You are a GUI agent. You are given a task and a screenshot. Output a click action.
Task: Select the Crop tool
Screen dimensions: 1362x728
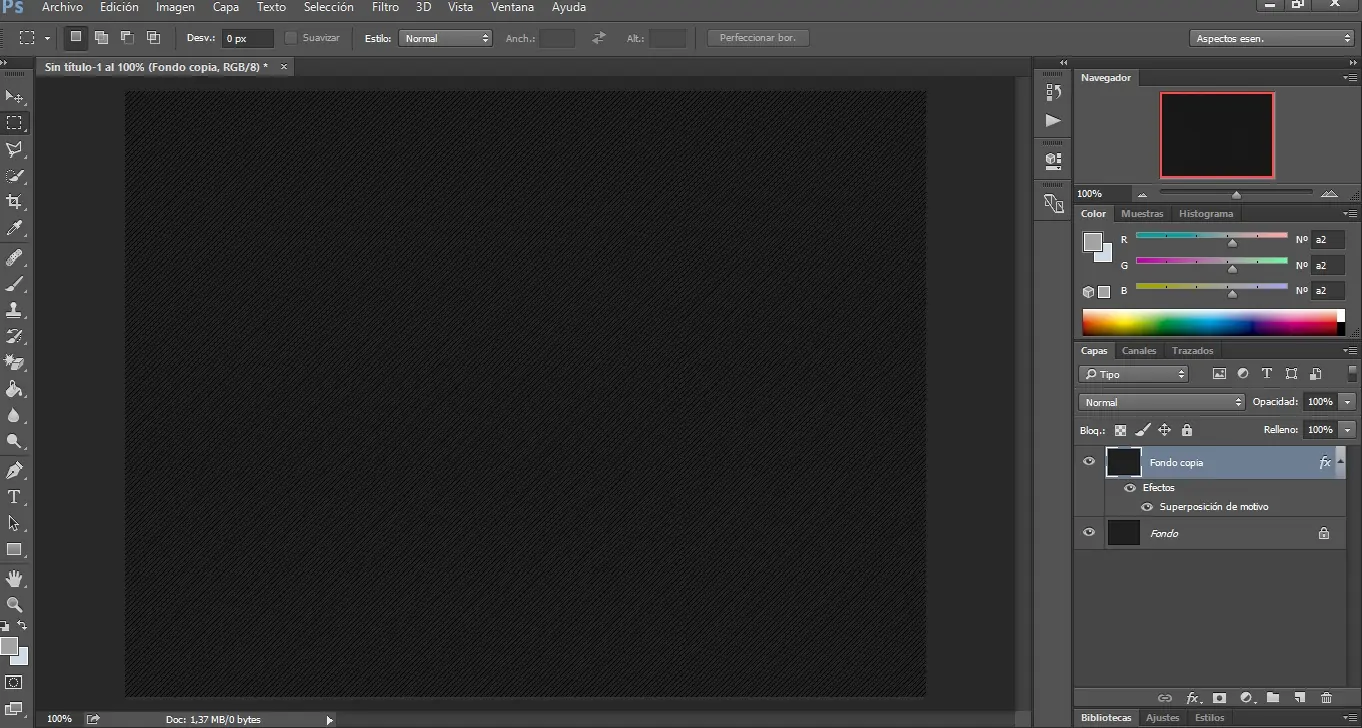tap(14, 202)
